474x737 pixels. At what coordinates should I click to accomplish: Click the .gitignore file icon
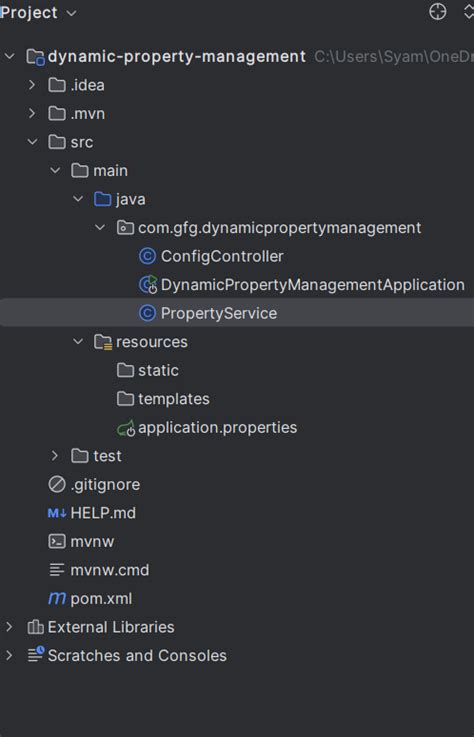pyautogui.click(x=57, y=485)
